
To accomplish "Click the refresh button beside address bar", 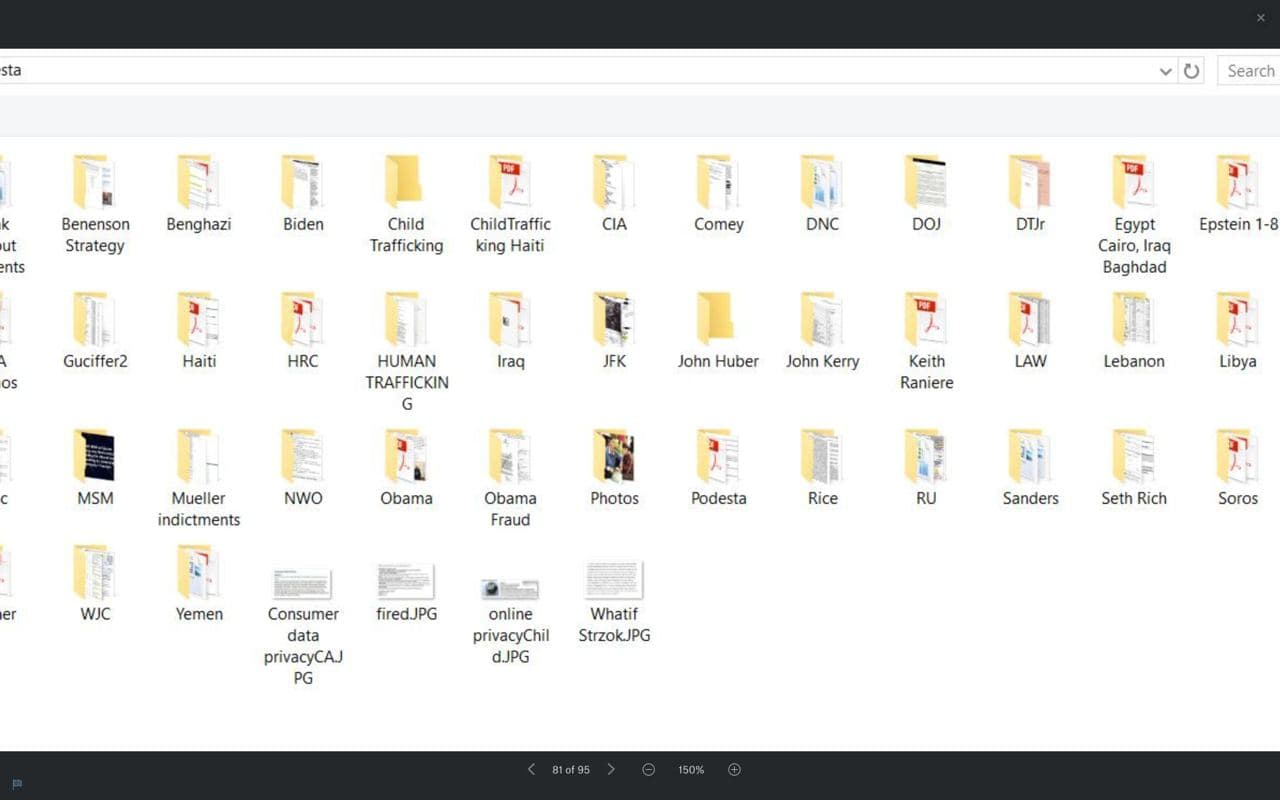I will pos(1191,71).
